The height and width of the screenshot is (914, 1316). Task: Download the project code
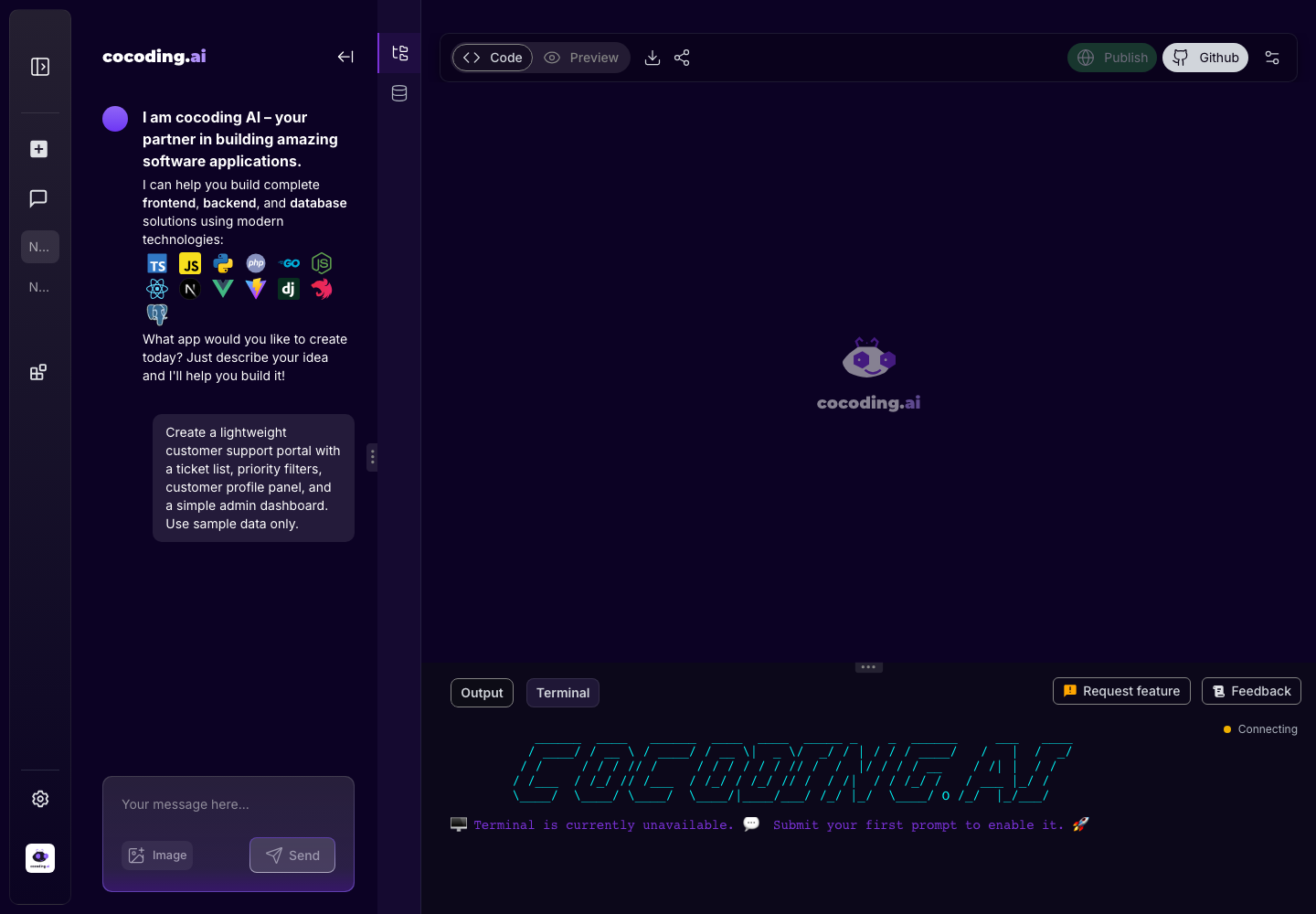[653, 58]
